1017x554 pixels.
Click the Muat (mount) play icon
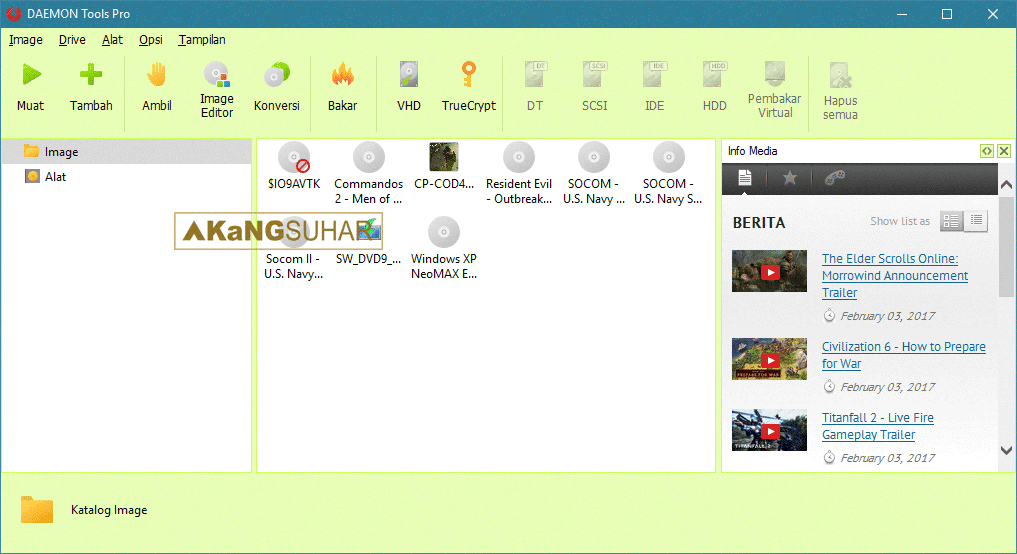31,75
